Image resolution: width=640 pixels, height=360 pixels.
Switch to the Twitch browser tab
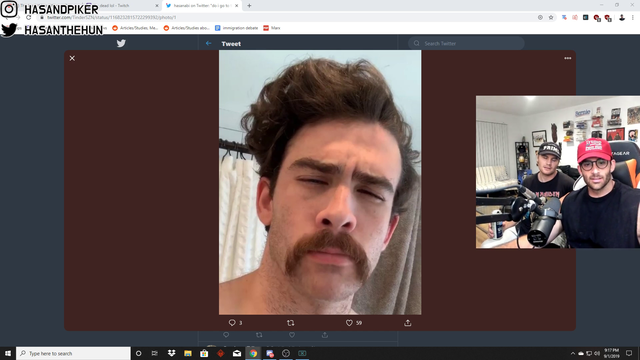122,6
